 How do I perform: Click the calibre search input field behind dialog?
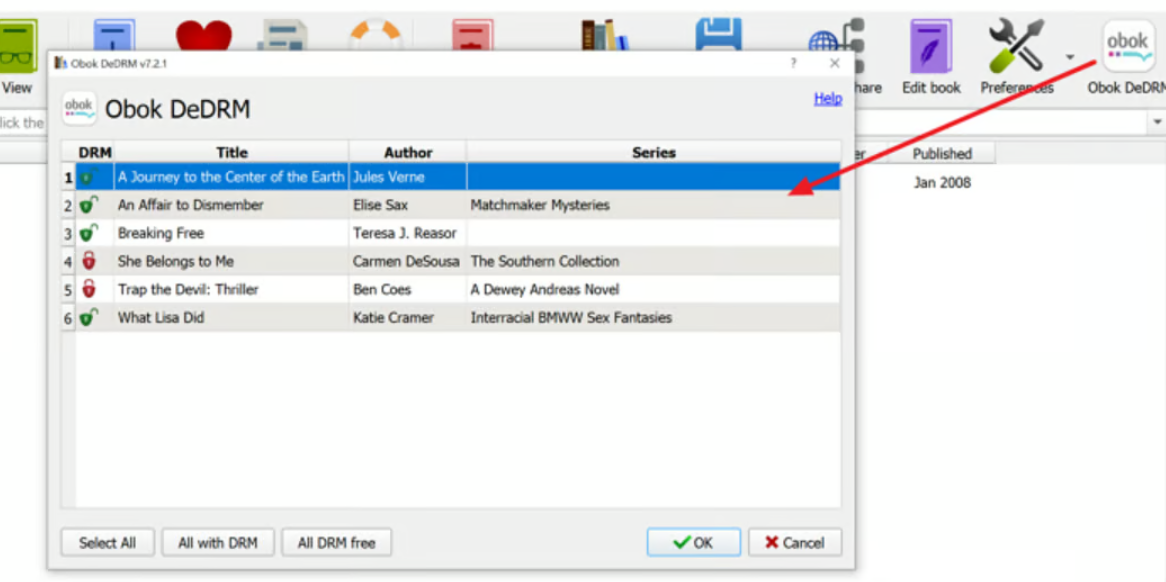[x=1000, y=122]
